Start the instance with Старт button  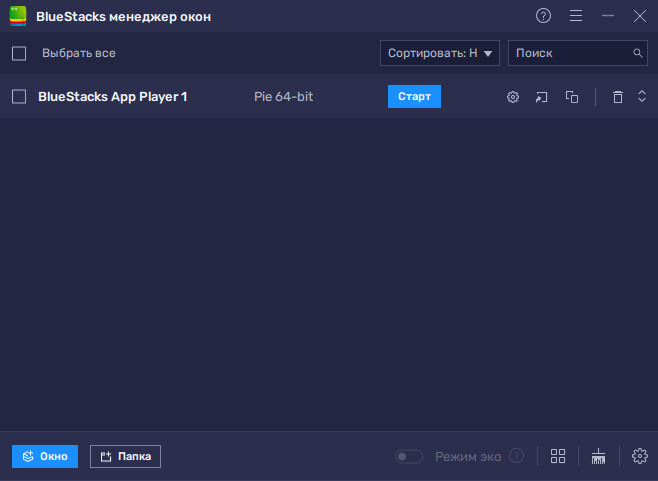(414, 97)
